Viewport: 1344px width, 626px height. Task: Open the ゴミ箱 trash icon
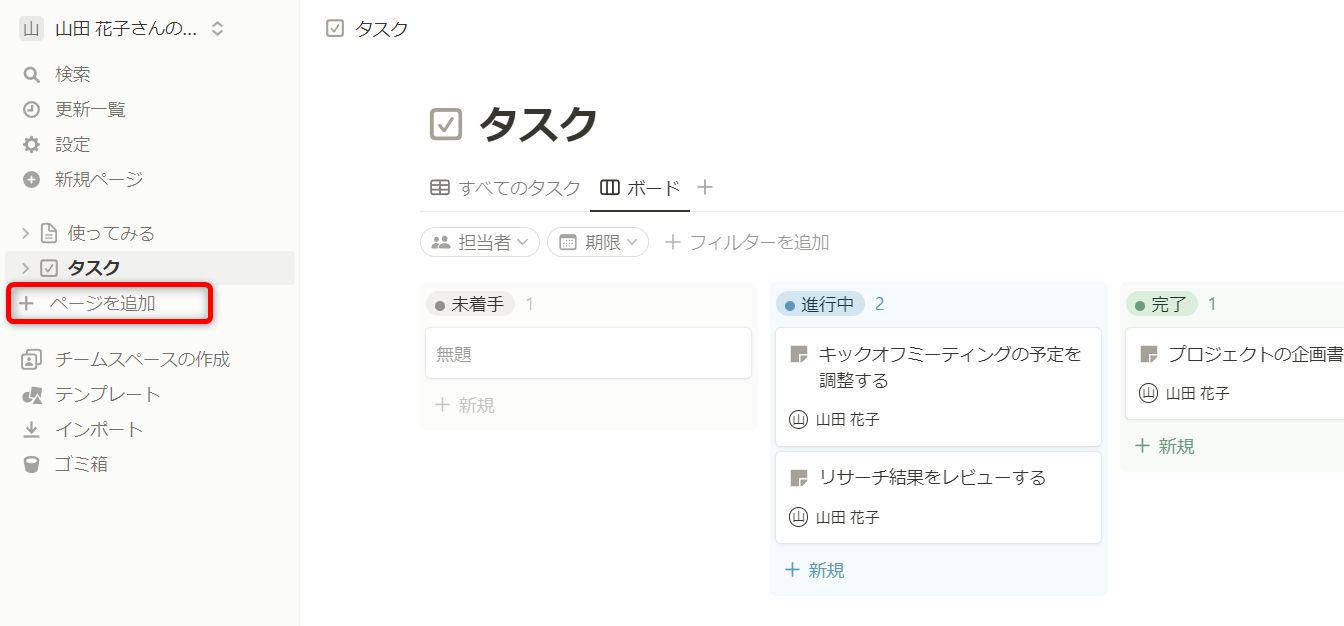32,465
